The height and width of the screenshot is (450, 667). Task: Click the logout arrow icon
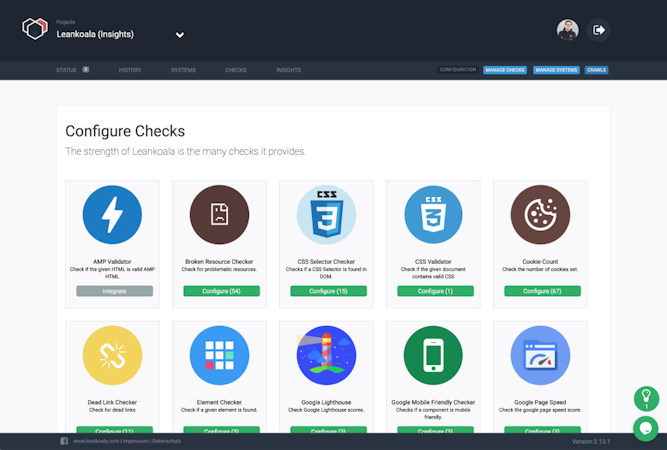coord(599,30)
